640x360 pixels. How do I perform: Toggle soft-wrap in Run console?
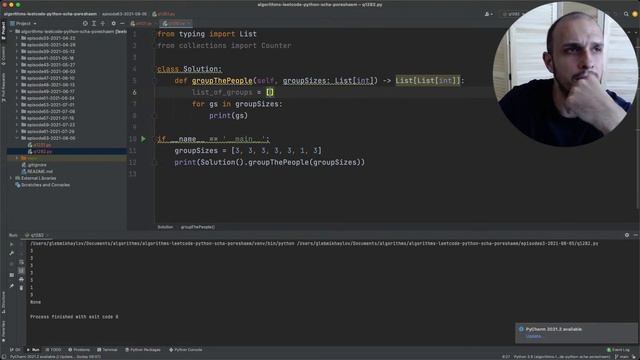(x=21, y=262)
